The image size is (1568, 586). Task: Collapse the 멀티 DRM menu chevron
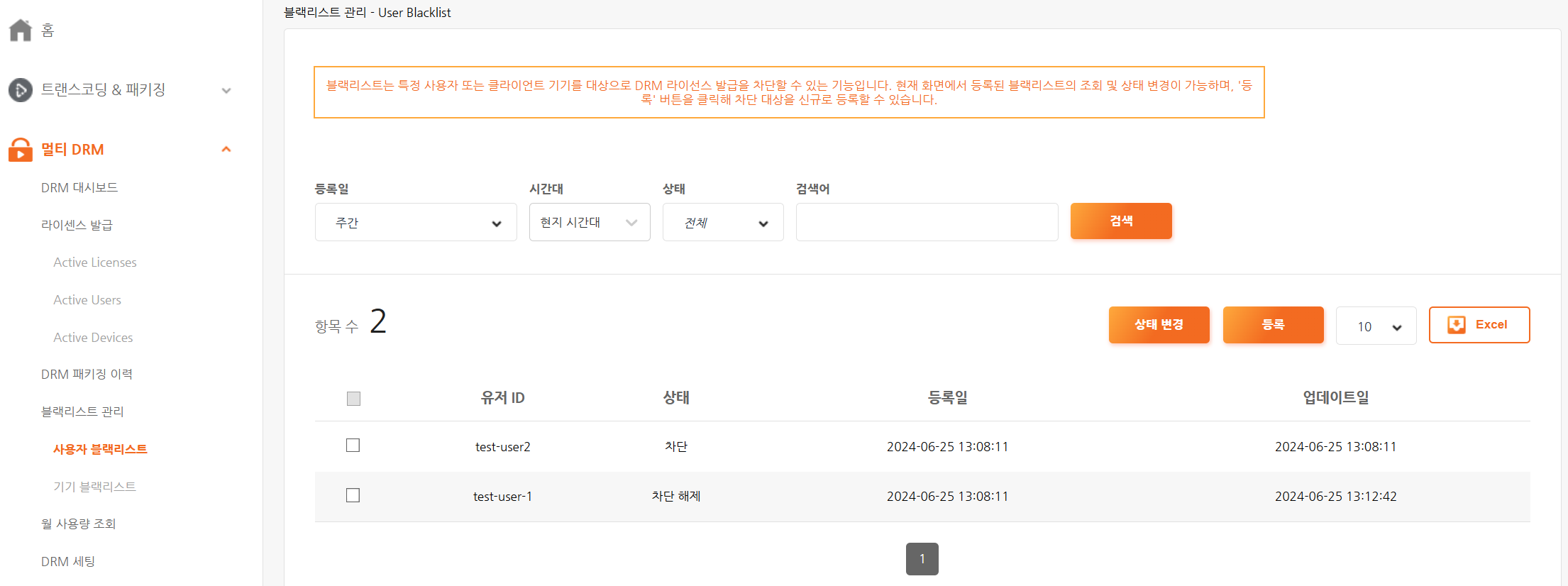(226, 150)
